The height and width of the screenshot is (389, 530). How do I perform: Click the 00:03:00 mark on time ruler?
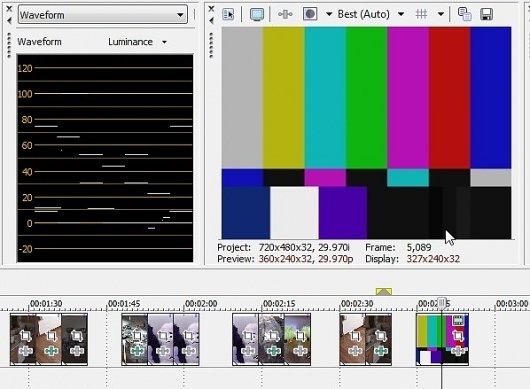[x=512, y=303]
